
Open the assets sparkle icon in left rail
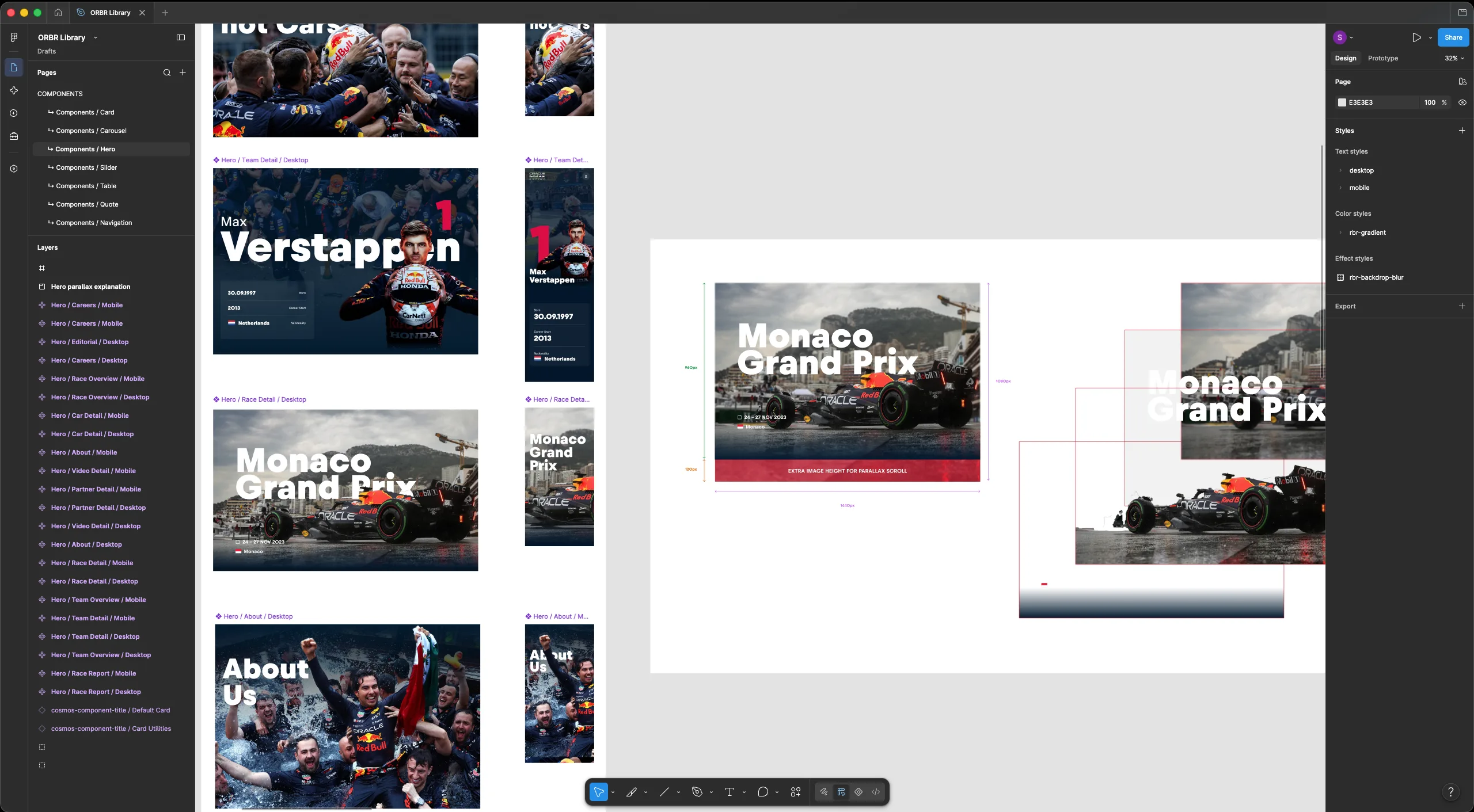point(14,90)
